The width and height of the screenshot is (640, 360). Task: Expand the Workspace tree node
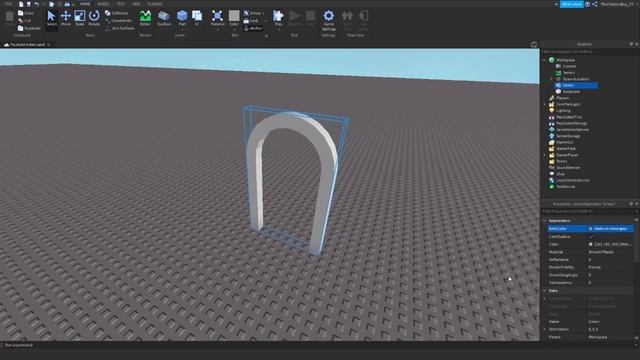pos(544,60)
